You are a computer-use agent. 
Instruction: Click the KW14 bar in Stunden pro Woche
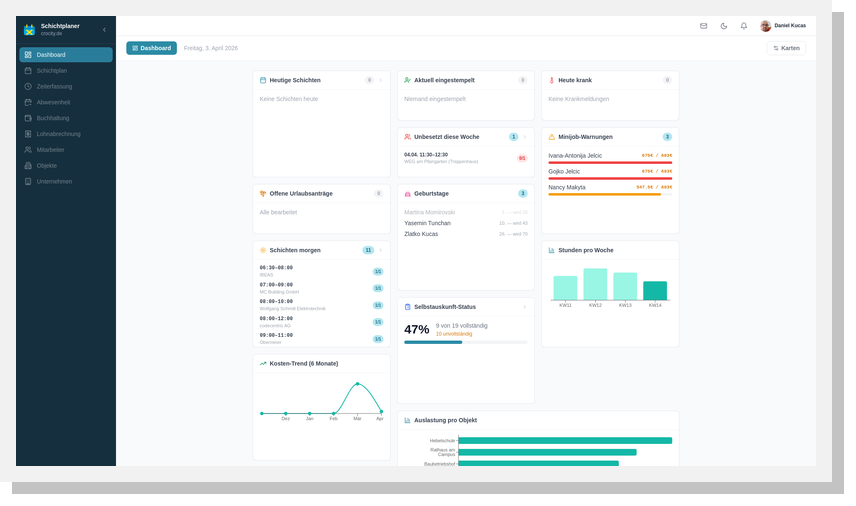coord(655,291)
